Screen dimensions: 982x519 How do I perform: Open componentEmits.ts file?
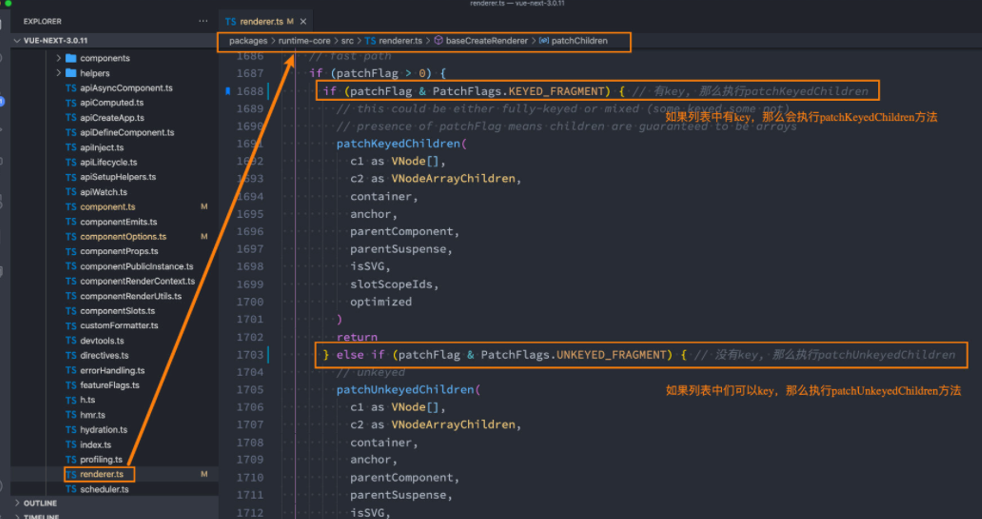118,222
